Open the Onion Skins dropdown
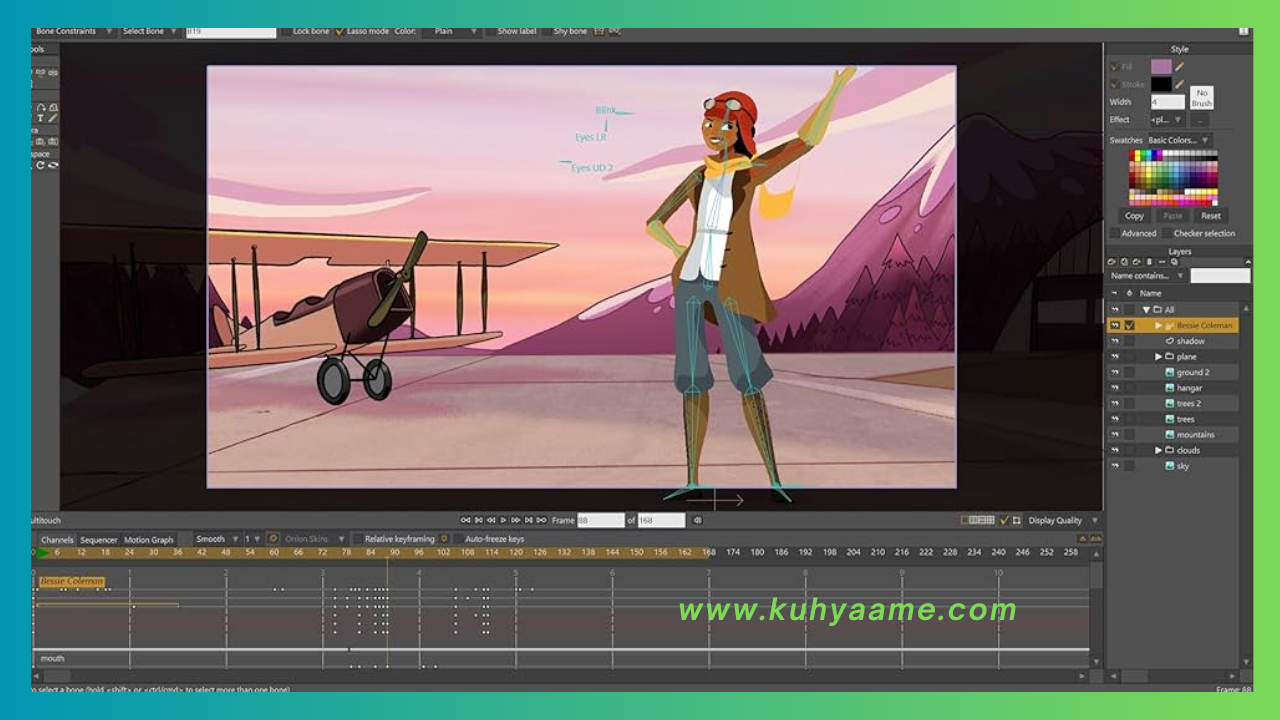 coord(315,539)
